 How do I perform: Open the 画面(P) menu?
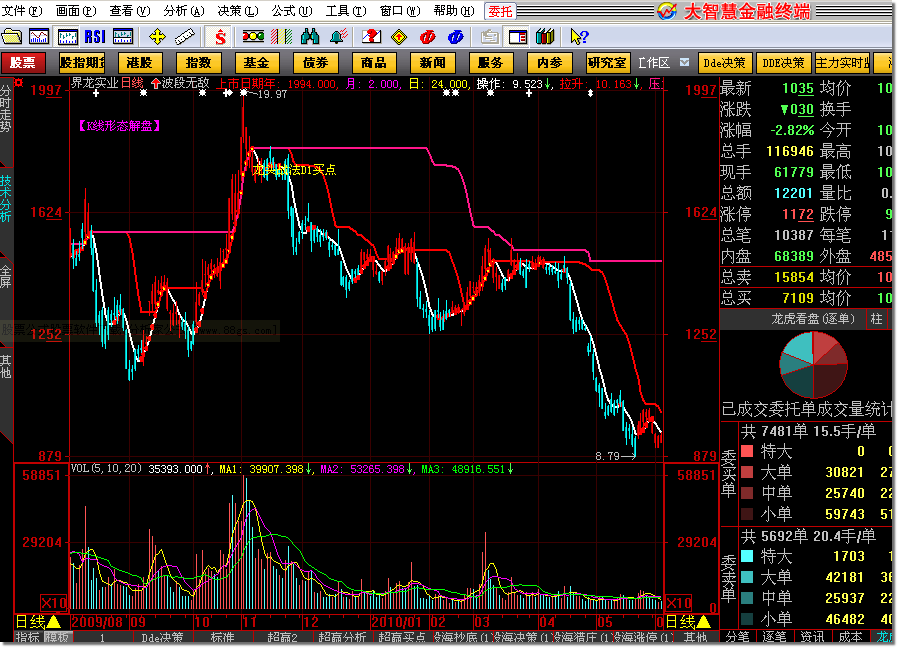[76, 11]
